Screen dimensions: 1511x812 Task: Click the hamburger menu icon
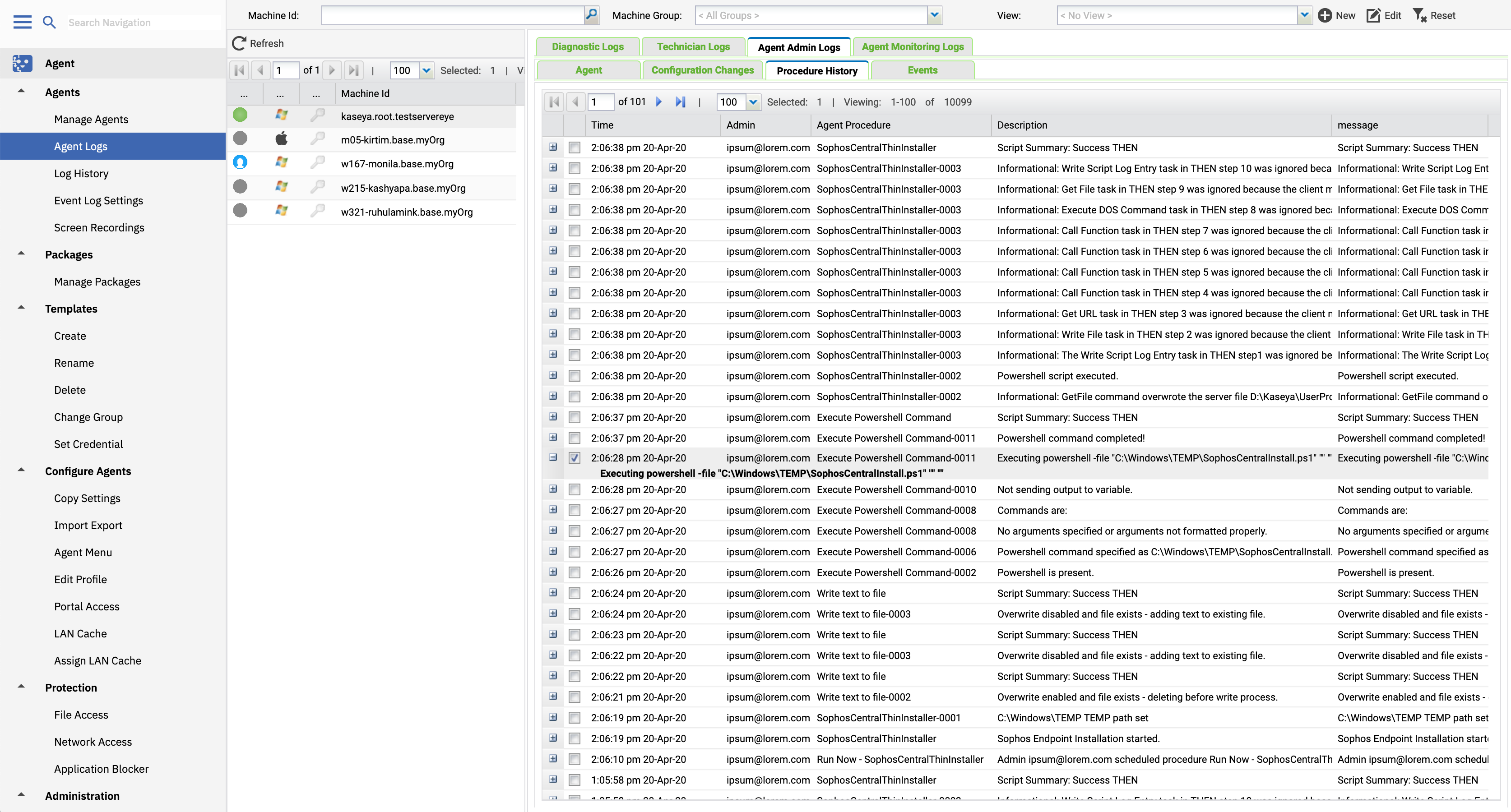22,22
